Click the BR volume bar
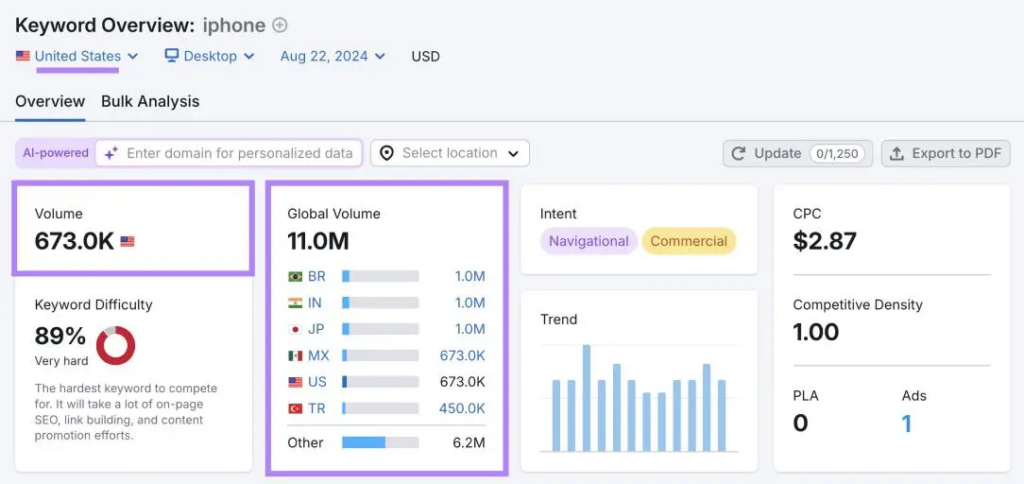1024x484 pixels. pyautogui.click(x=380, y=276)
